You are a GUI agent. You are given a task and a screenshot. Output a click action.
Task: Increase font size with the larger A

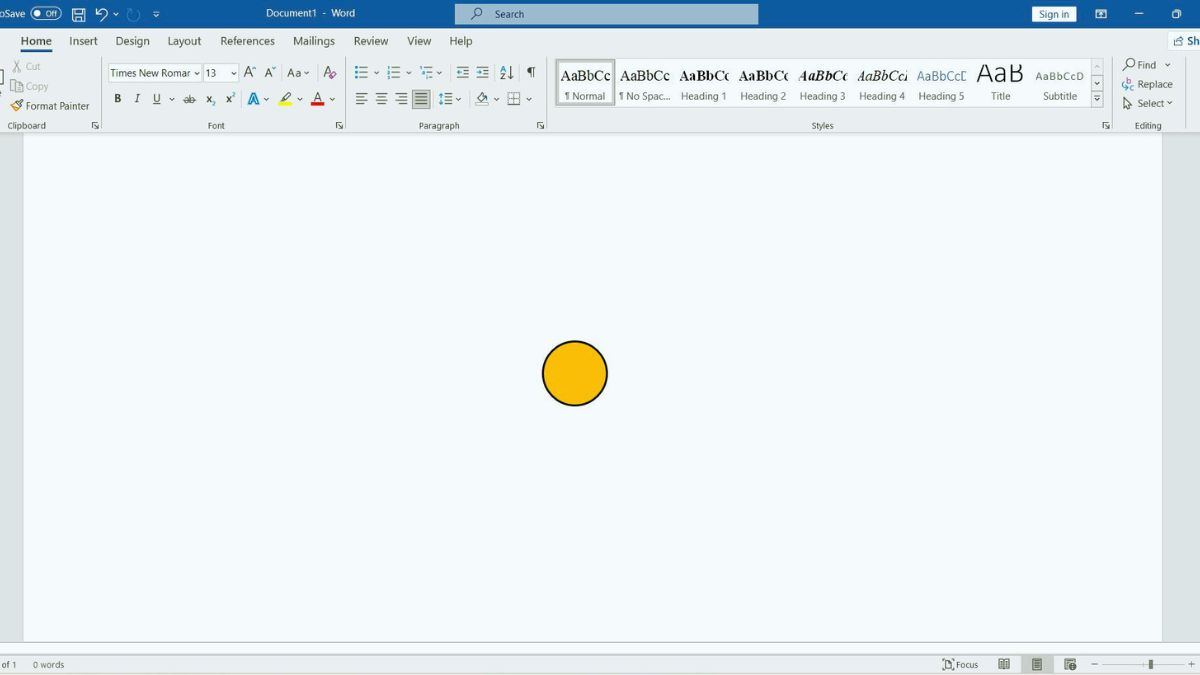pyautogui.click(x=250, y=73)
